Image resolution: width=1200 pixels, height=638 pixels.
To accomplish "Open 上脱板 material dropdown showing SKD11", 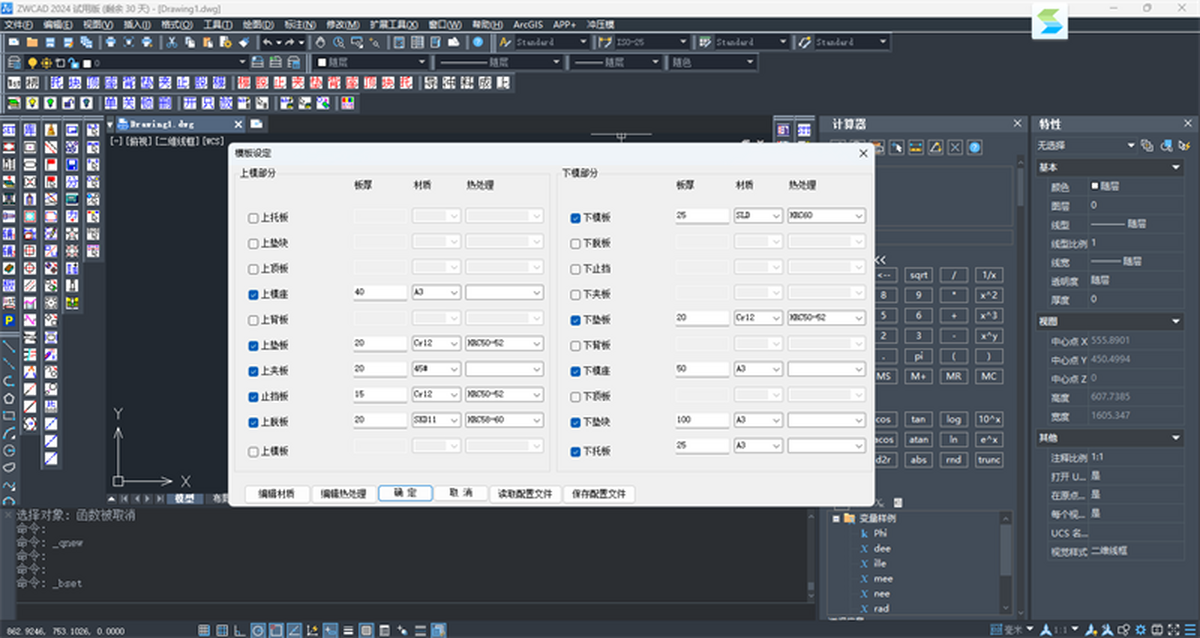I will pos(436,420).
